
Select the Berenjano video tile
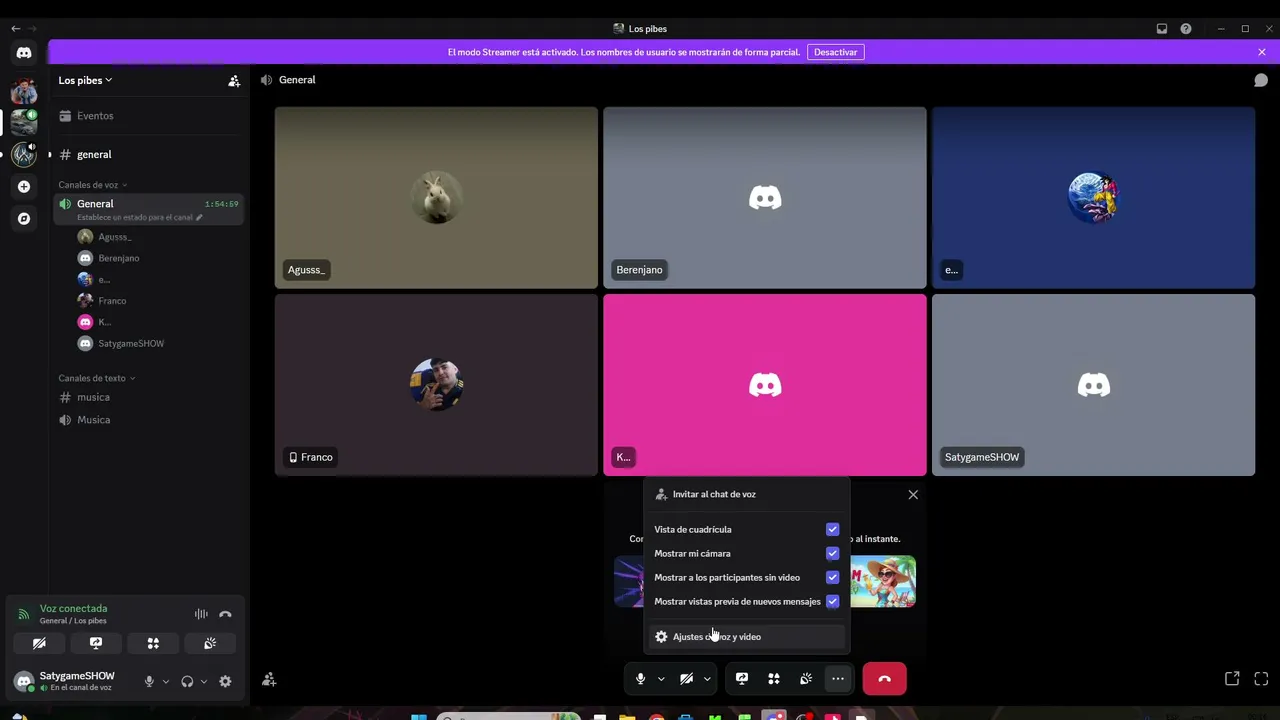click(765, 198)
